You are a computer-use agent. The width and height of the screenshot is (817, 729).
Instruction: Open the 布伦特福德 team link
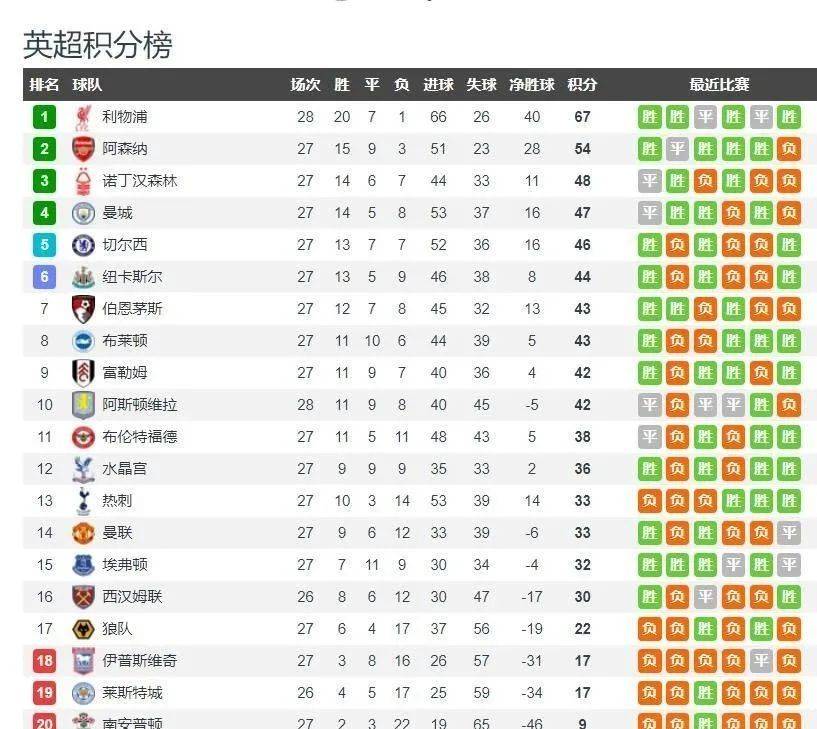pos(140,437)
